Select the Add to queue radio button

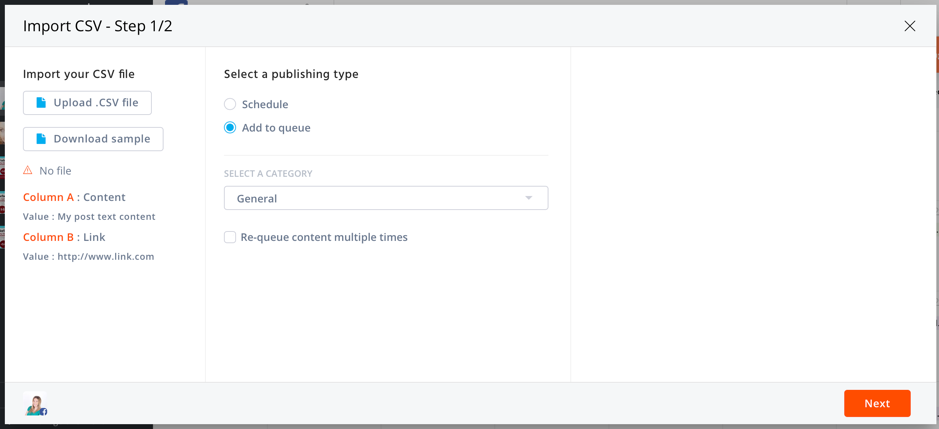pos(230,128)
